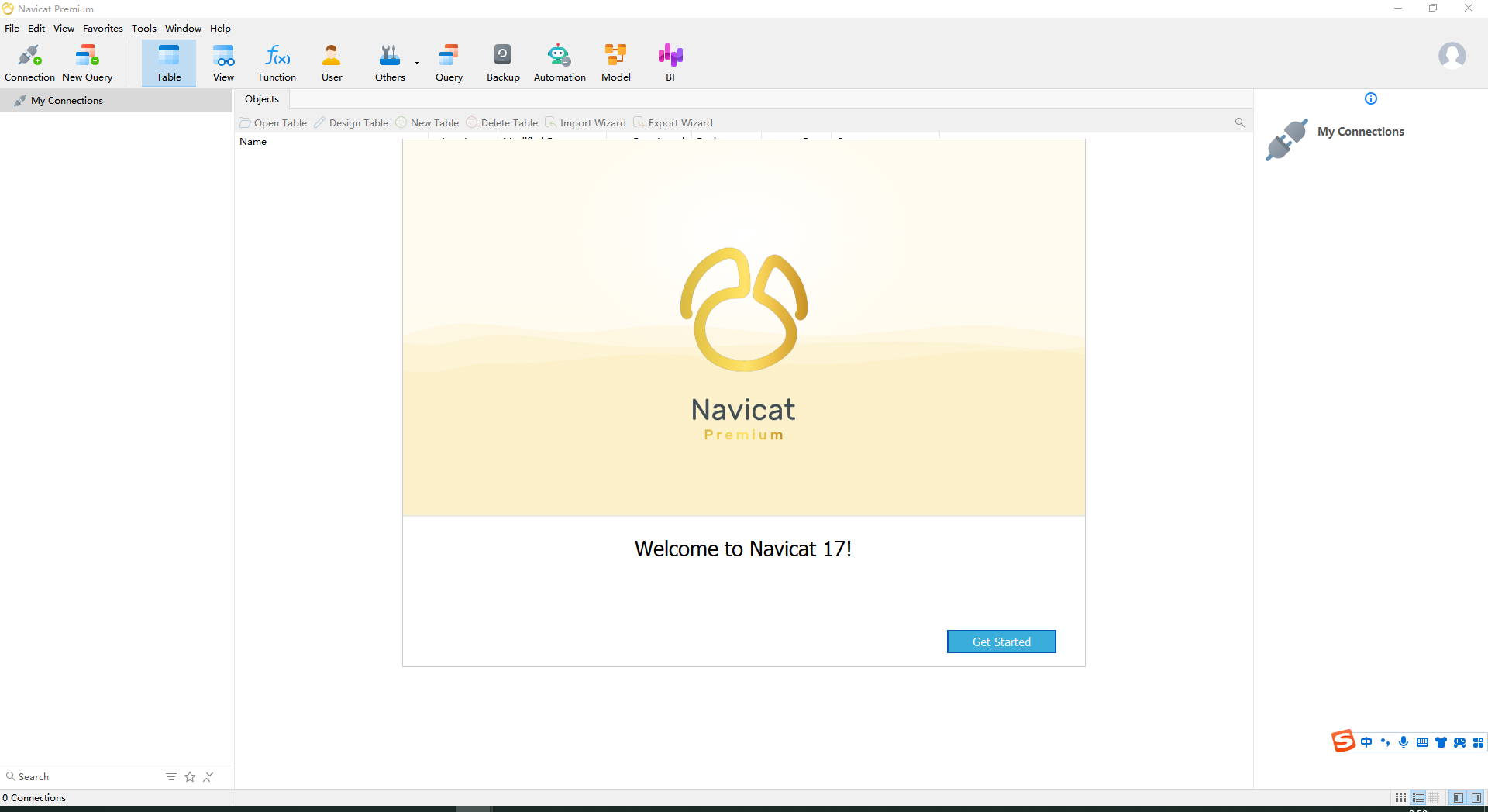Toggle the left navigation pane visibility
The image size is (1488, 812).
(x=1459, y=798)
